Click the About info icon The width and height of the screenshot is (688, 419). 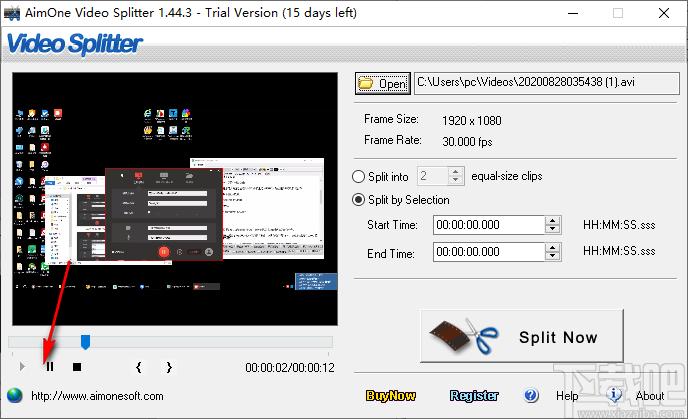click(x=614, y=395)
